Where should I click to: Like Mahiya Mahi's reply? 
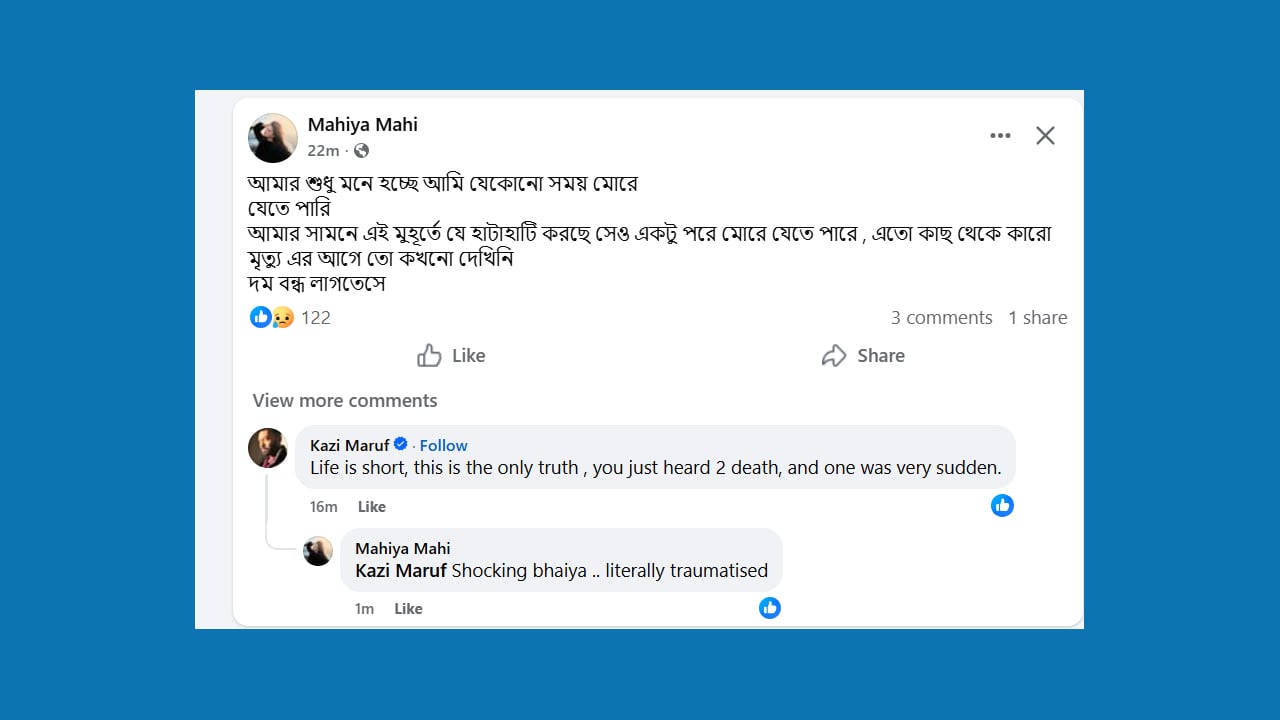point(408,609)
